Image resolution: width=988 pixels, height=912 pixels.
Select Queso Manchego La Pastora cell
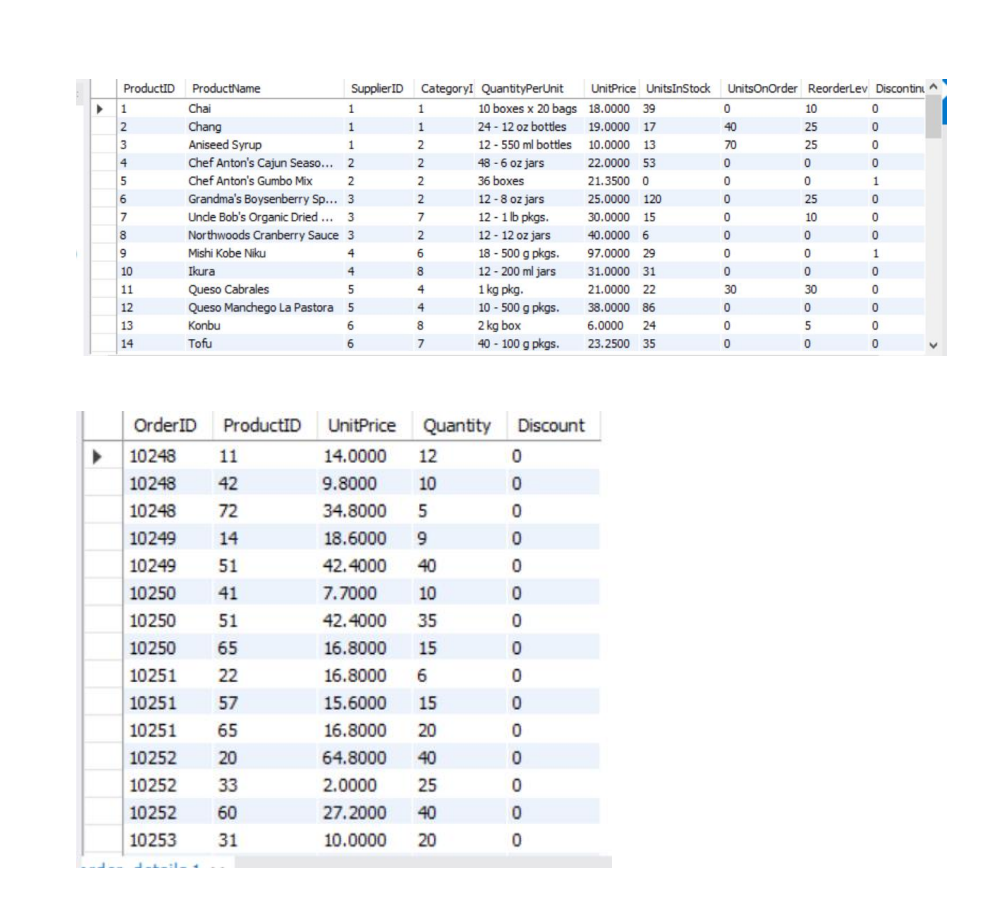pos(261,308)
